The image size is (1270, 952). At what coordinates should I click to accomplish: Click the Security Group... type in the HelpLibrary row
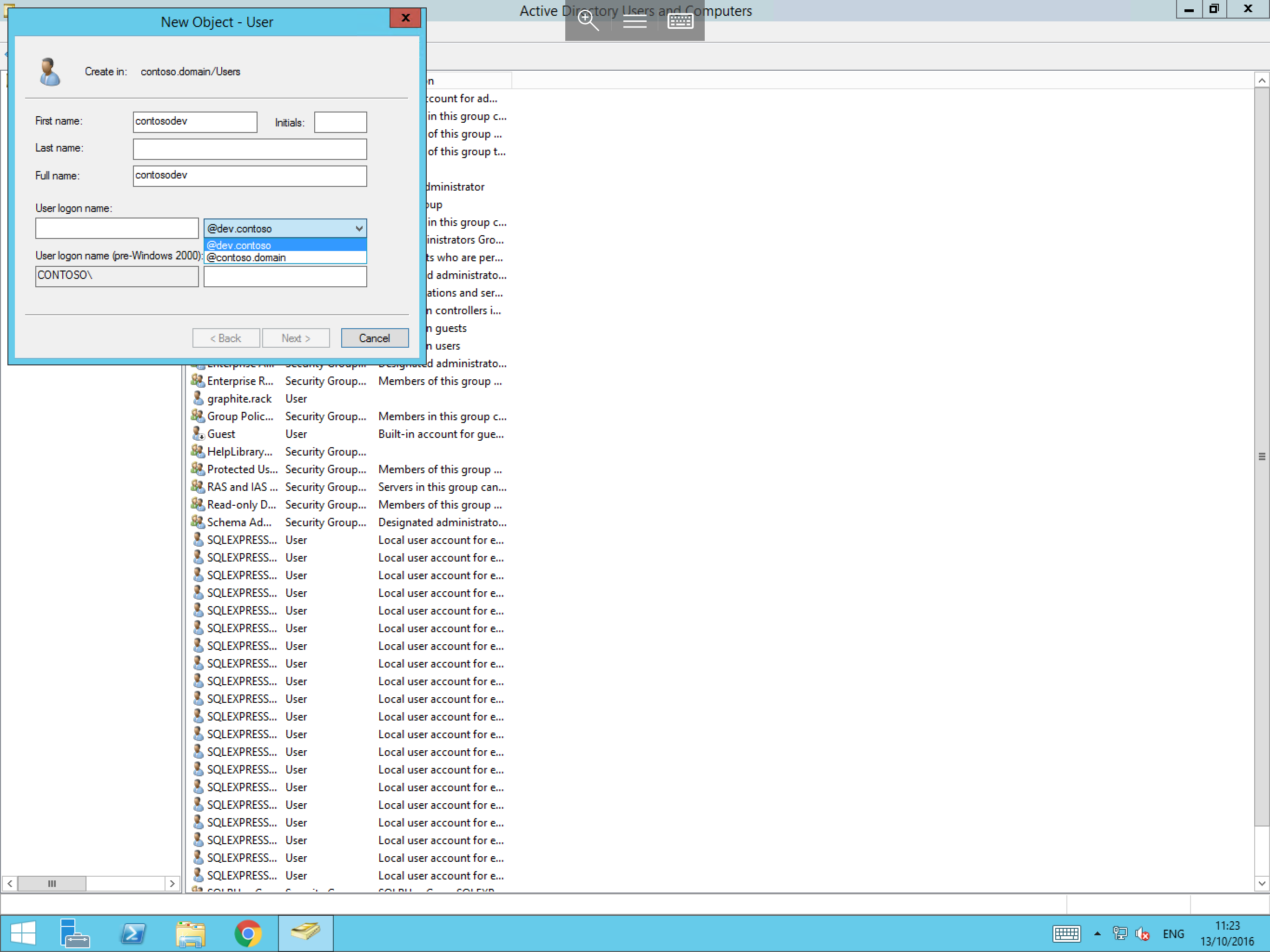coord(325,452)
